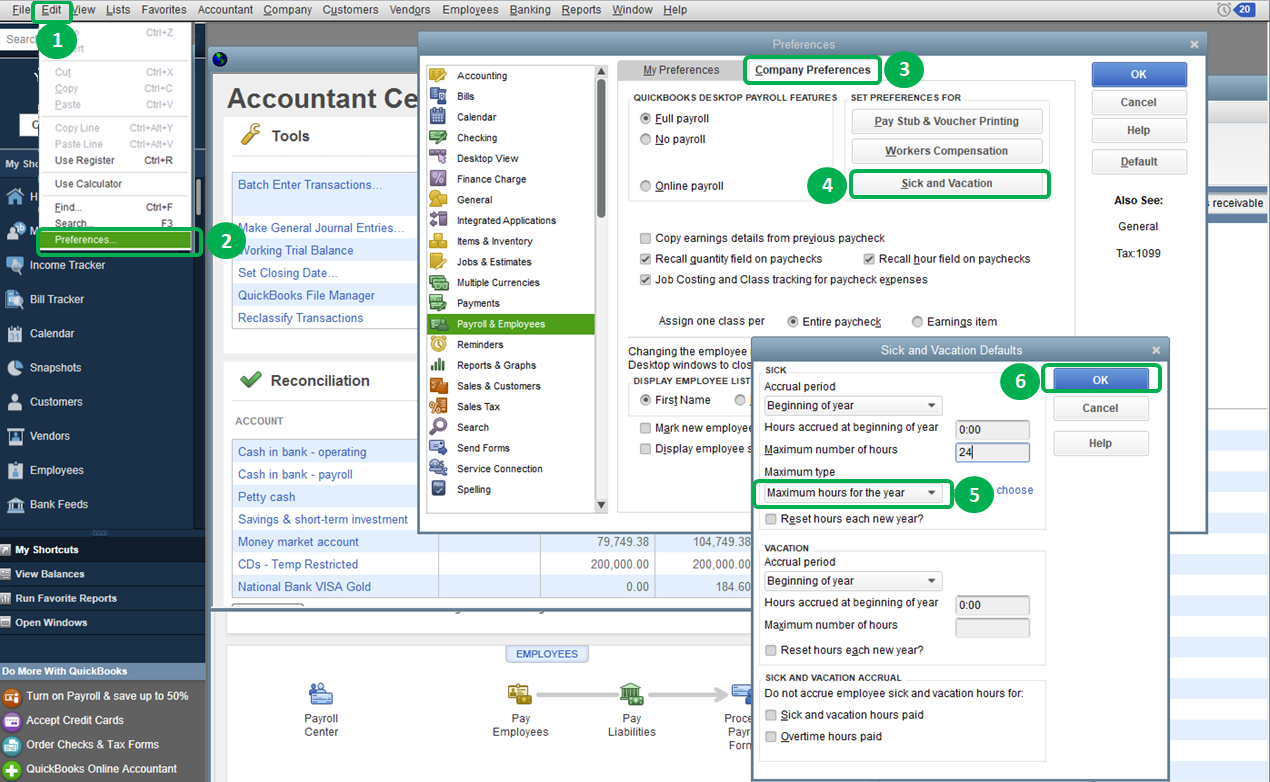Click Vacation maximum number of hours field
Image resolution: width=1270 pixels, height=782 pixels.
point(992,628)
